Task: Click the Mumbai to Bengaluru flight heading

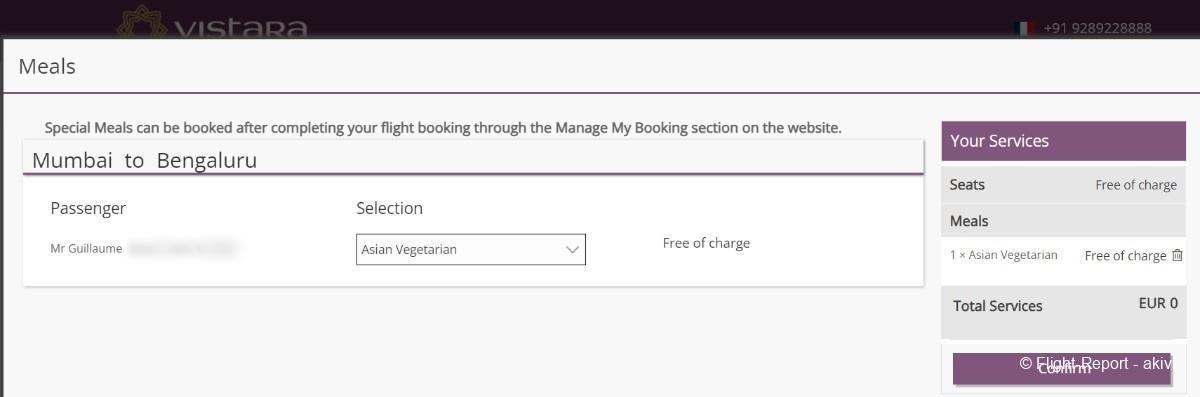Action: (x=145, y=160)
